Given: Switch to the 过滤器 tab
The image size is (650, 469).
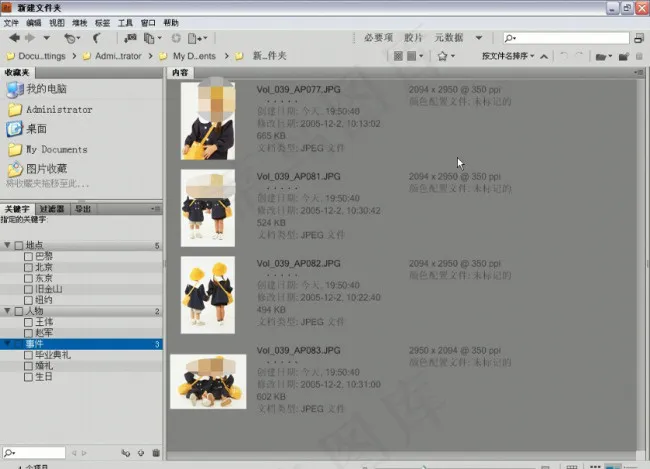Looking at the screenshot, I should click(x=52, y=209).
